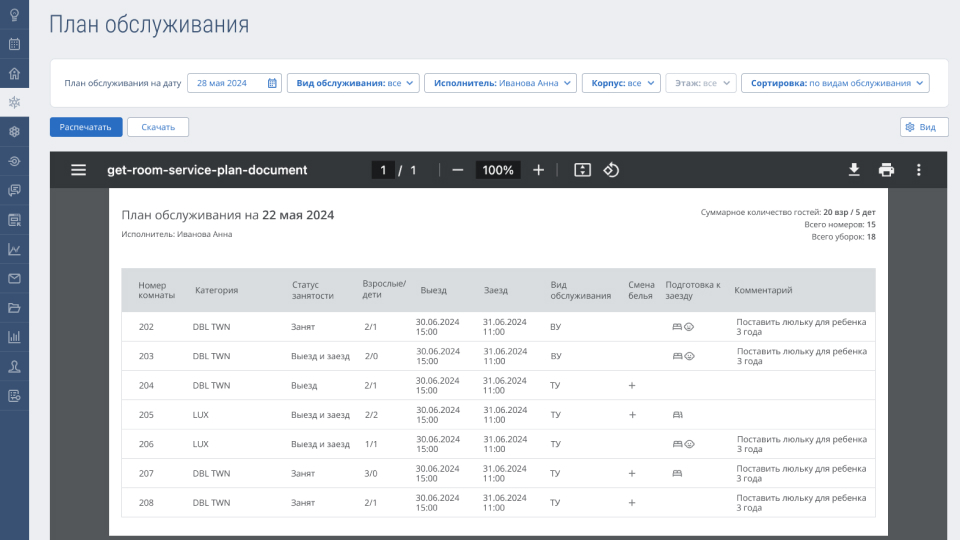Image resolution: width=960 pixels, height=540 pixels.
Task: Click the linen change plus in row 205
Action: coord(632,415)
